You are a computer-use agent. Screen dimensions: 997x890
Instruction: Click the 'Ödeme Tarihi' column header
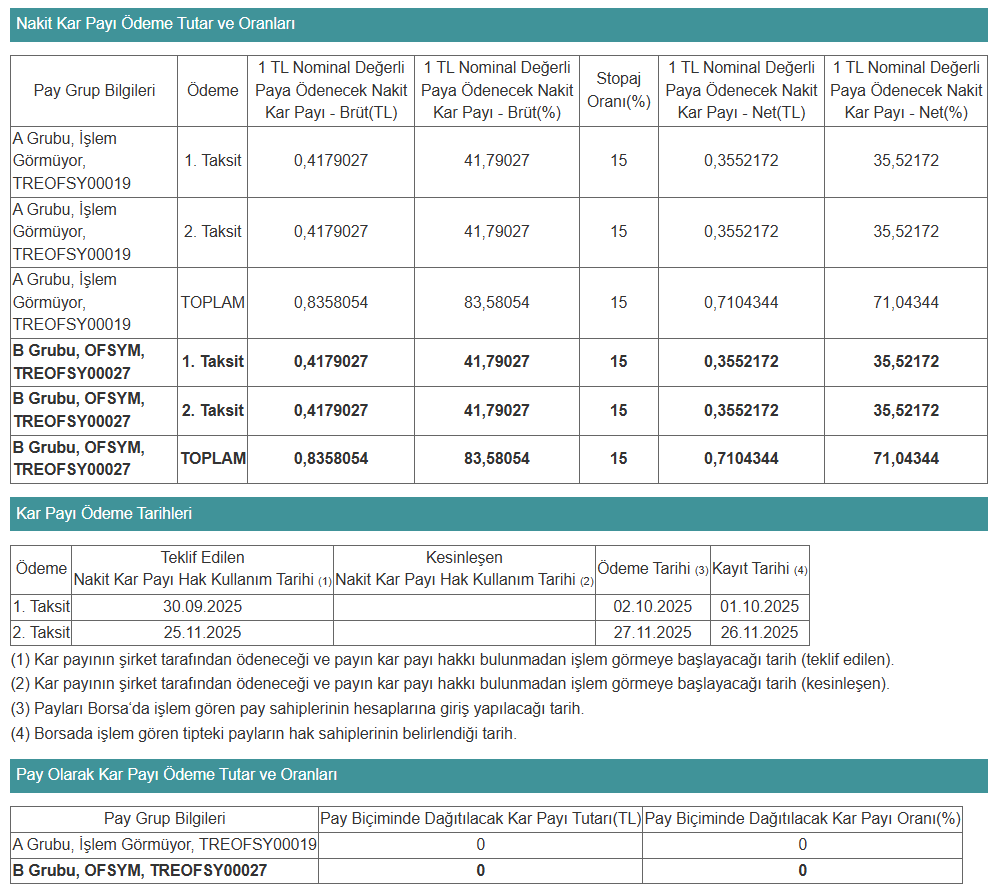tap(652, 569)
